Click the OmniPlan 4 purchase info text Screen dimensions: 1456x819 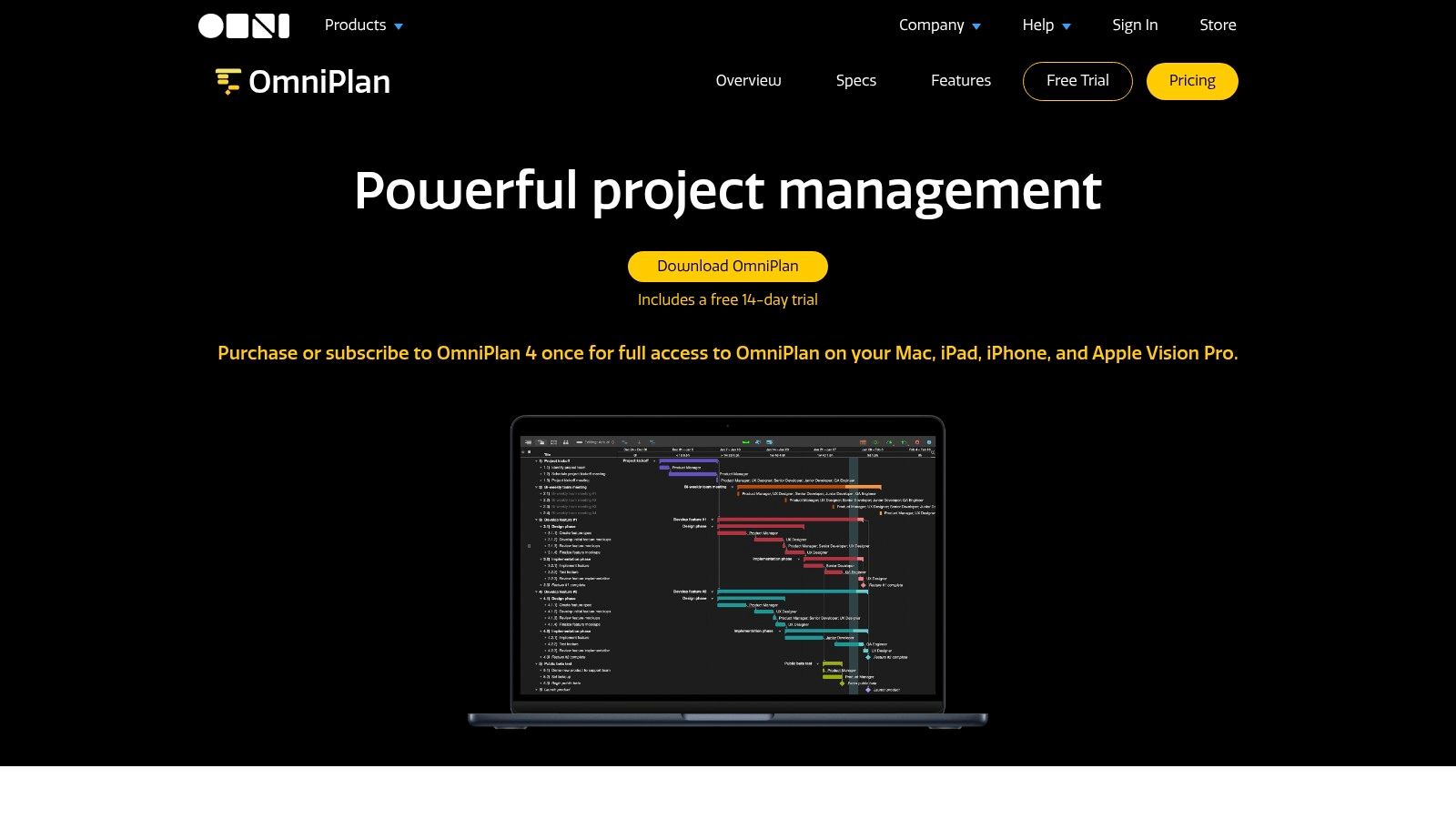[x=728, y=353]
